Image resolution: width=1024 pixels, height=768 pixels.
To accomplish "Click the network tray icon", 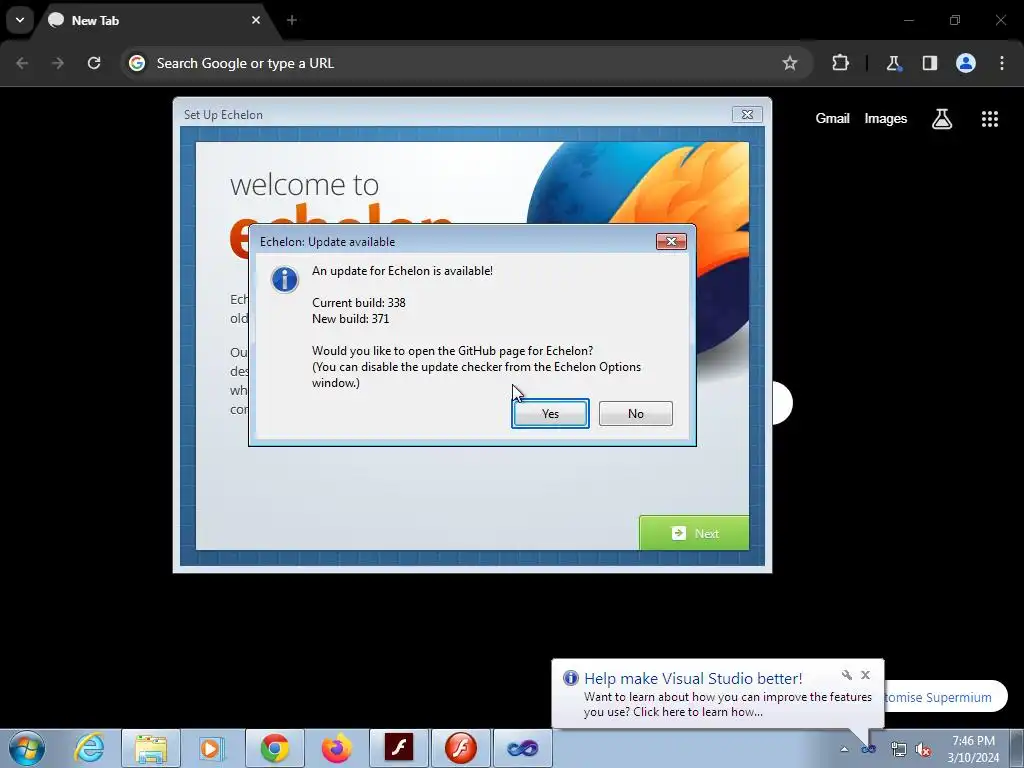I will pyautogui.click(x=899, y=749).
